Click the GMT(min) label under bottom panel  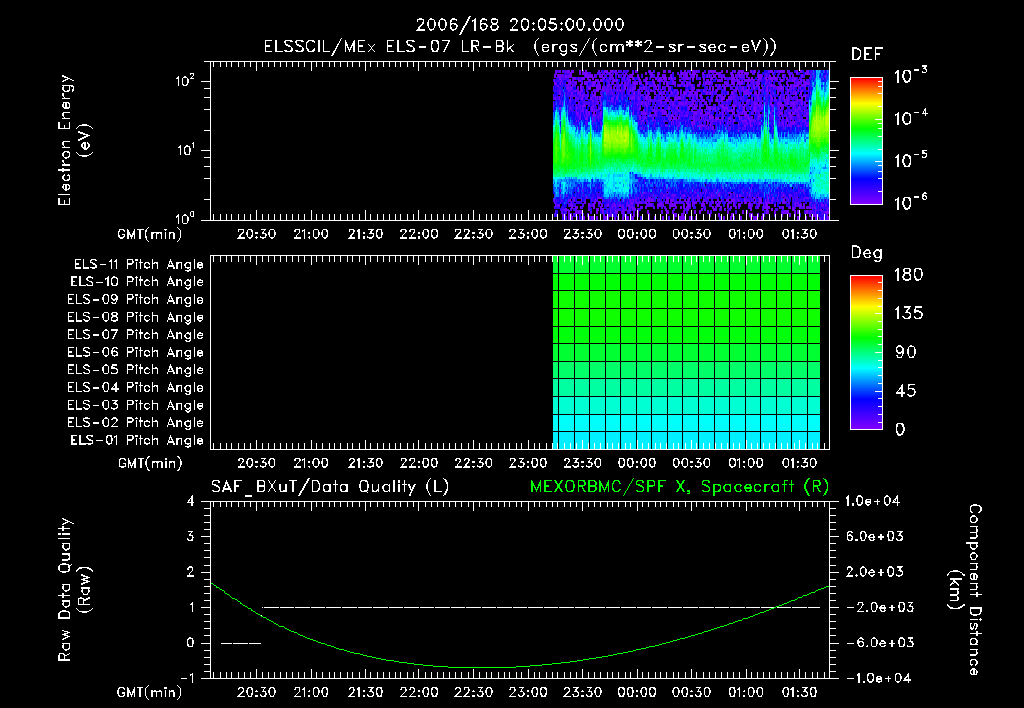pyautogui.click(x=150, y=692)
